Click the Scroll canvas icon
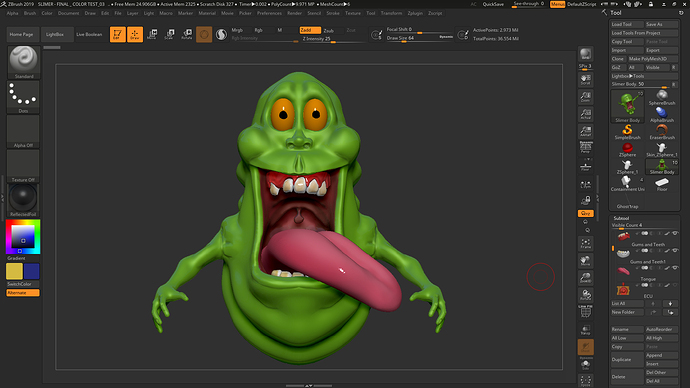Viewport: 690px width, 388px height. point(585,79)
